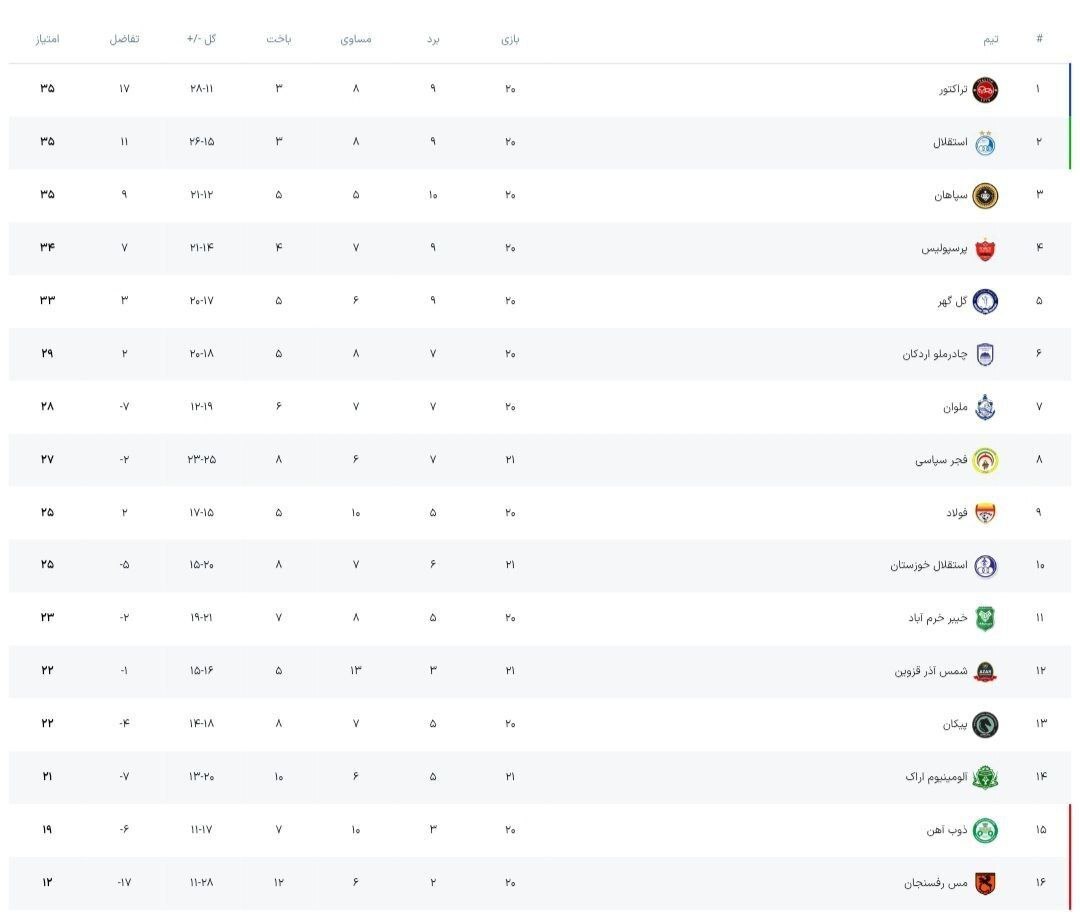Viewport: 1080px width, 918px height.
Task: Click the برد column header
Action: pyautogui.click(x=433, y=39)
